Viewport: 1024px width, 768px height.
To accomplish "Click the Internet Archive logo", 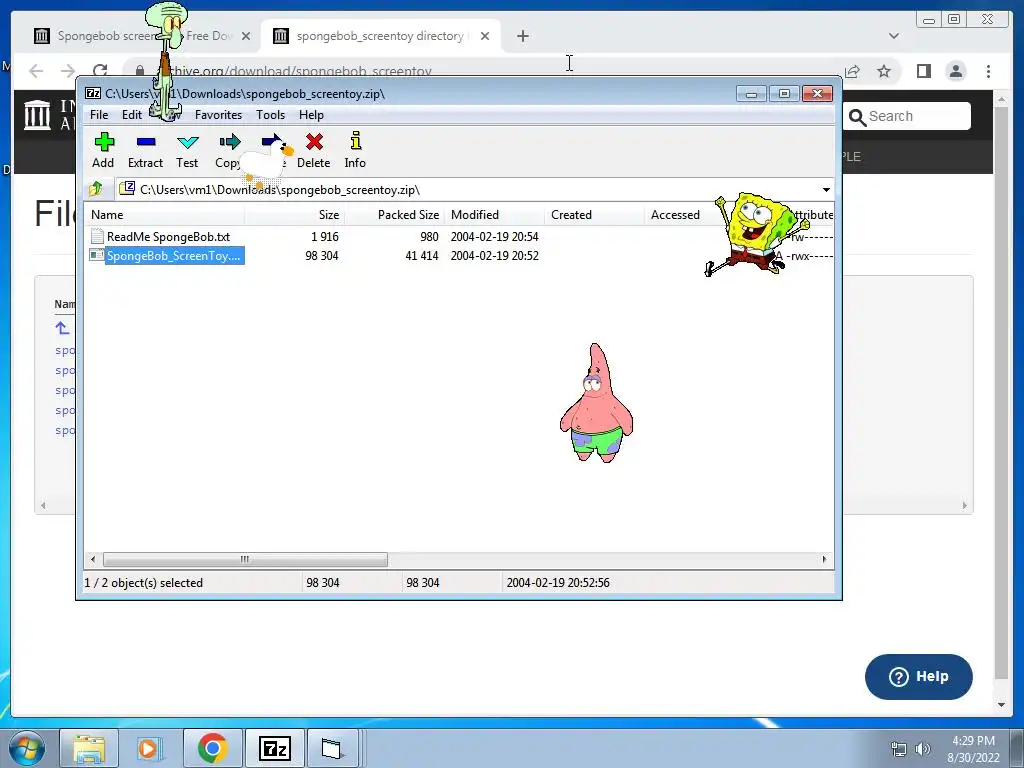I will point(37,114).
